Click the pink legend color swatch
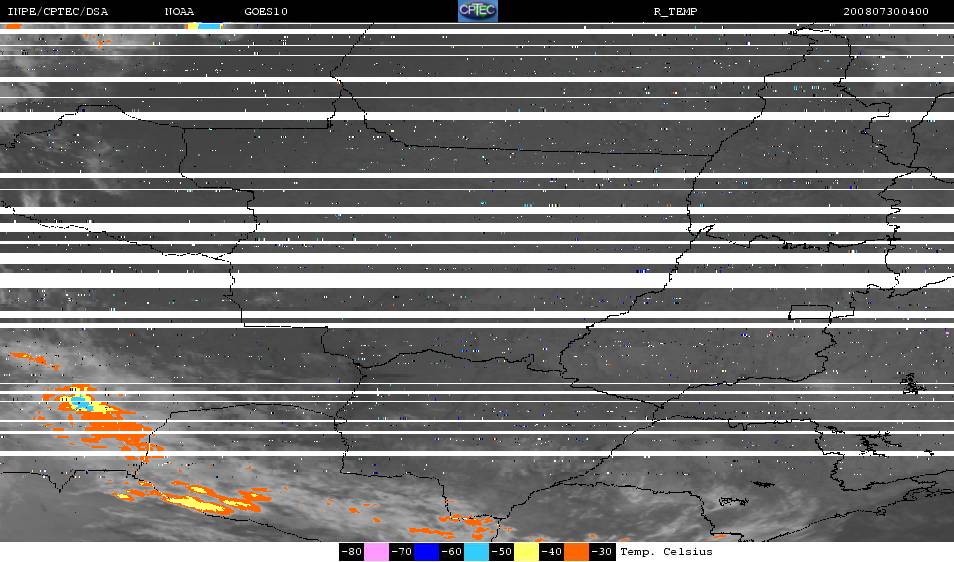This screenshot has height=562, width=954. point(376,552)
